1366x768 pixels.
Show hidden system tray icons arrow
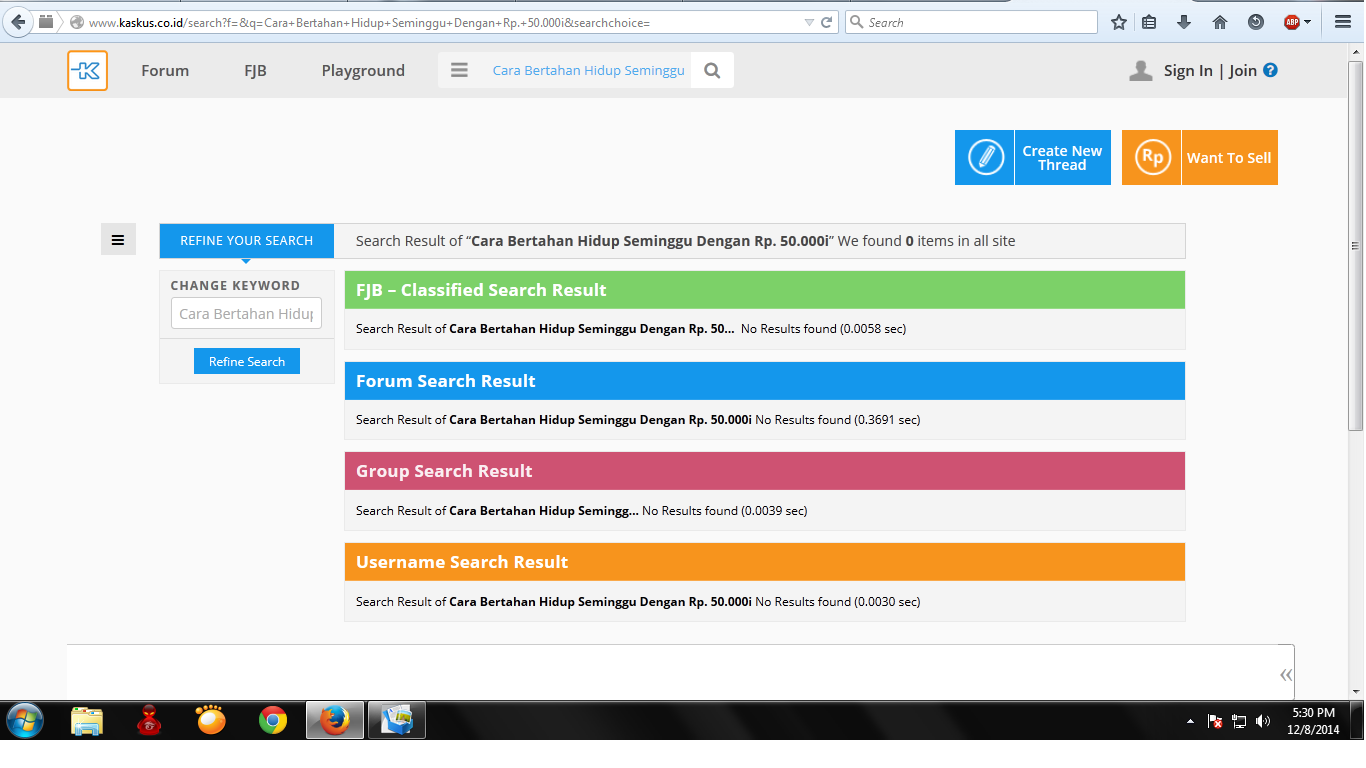(x=1190, y=721)
